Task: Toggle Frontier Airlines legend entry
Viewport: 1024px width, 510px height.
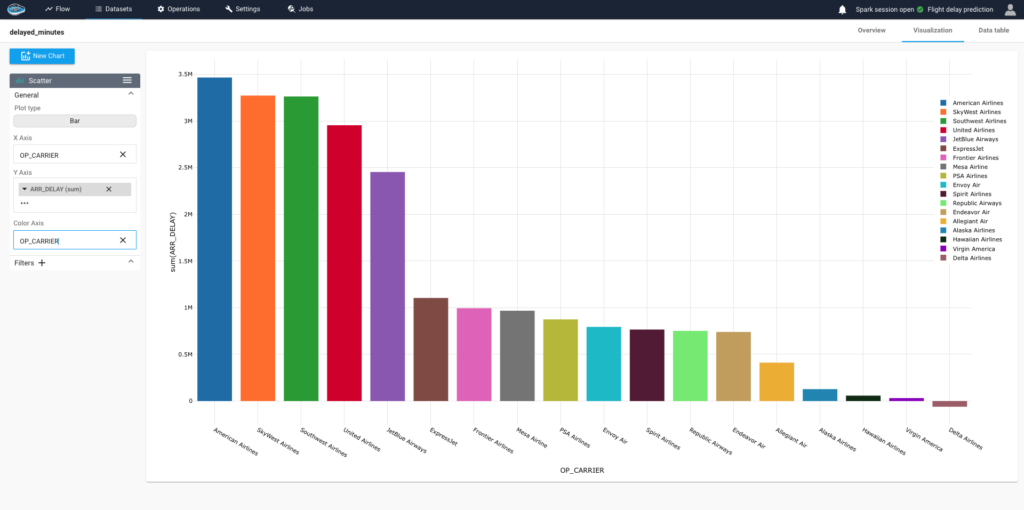Action: coord(970,158)
